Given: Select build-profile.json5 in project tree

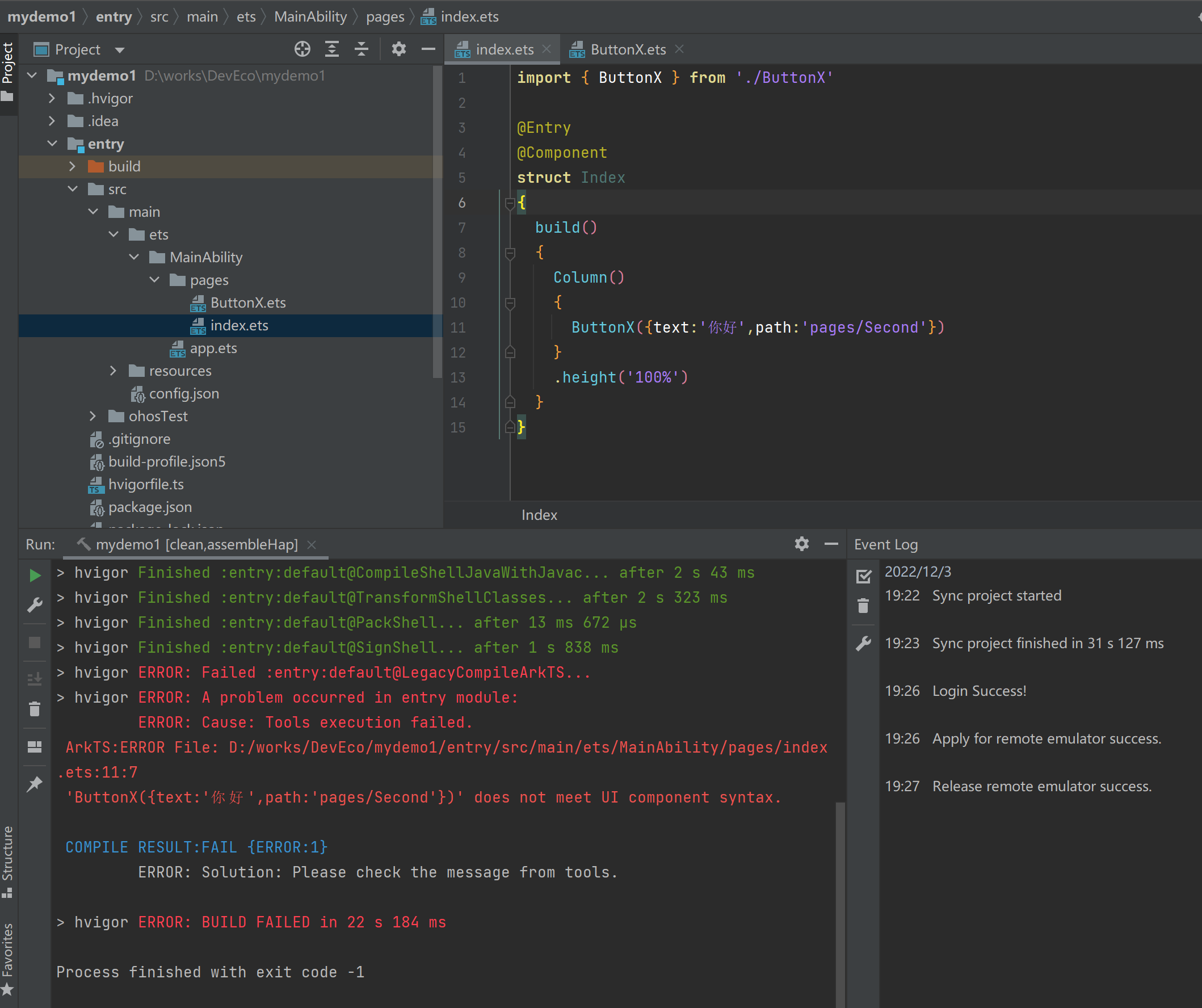Looking at the screenshot, I should pyautogui.click(x=166, y=461).
